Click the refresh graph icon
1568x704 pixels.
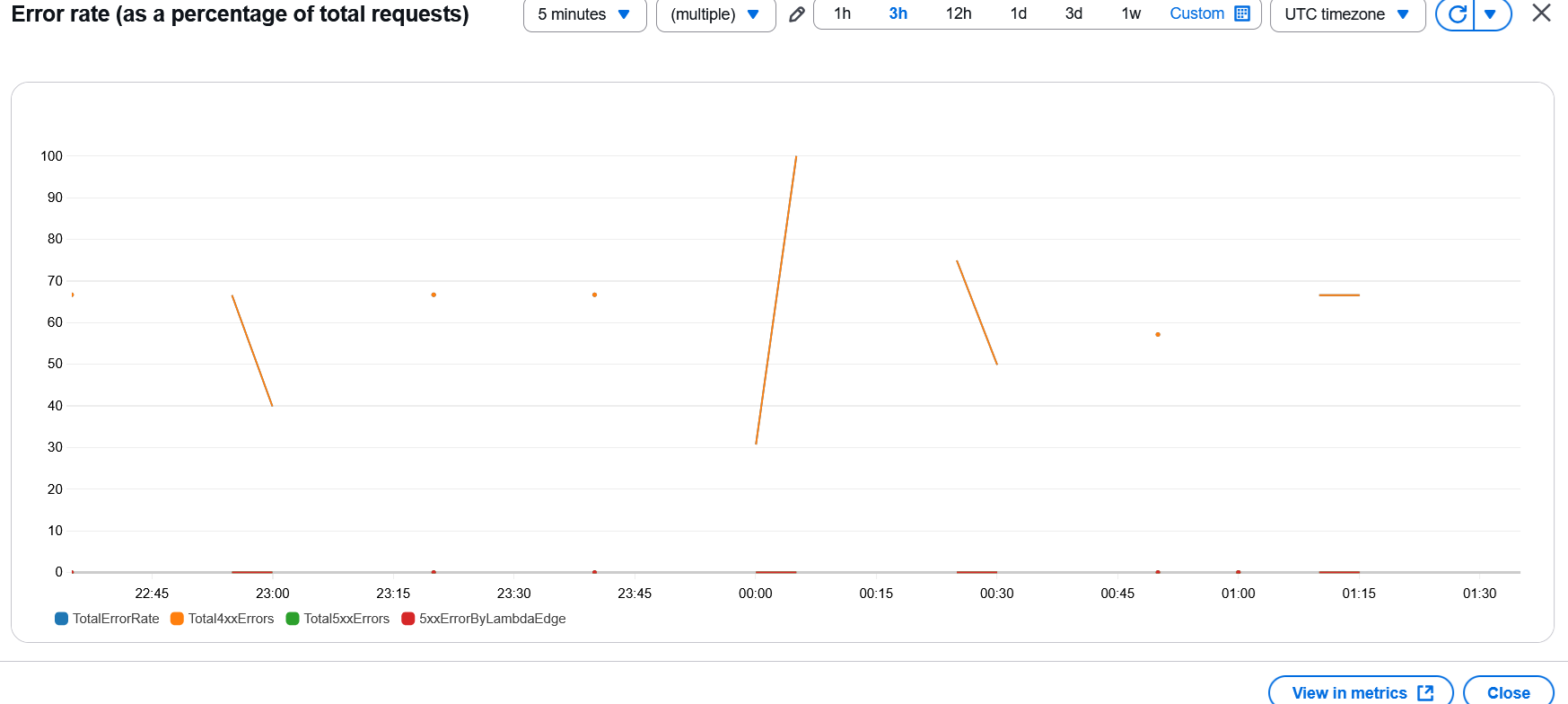pos(1457,14)
